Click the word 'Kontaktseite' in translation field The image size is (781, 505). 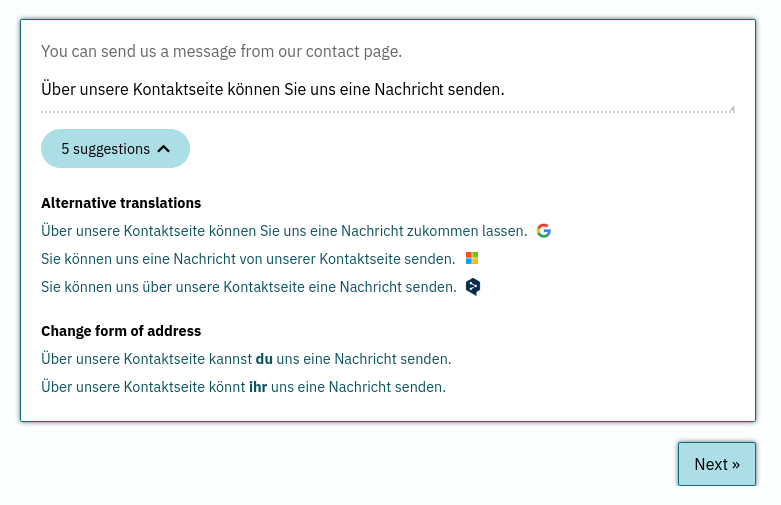click(x=177, y=89)
